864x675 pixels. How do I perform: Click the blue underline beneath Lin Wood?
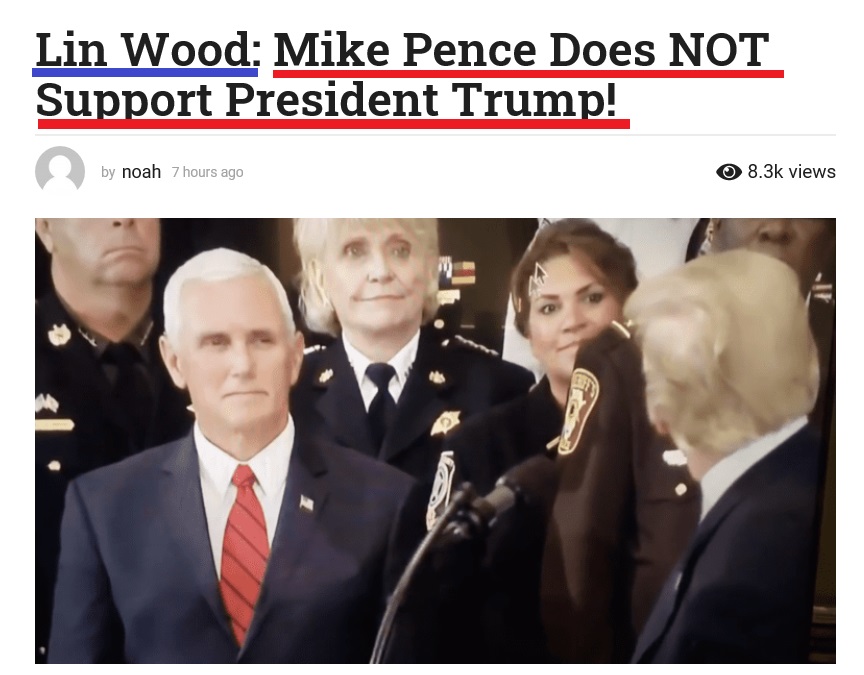145,72
